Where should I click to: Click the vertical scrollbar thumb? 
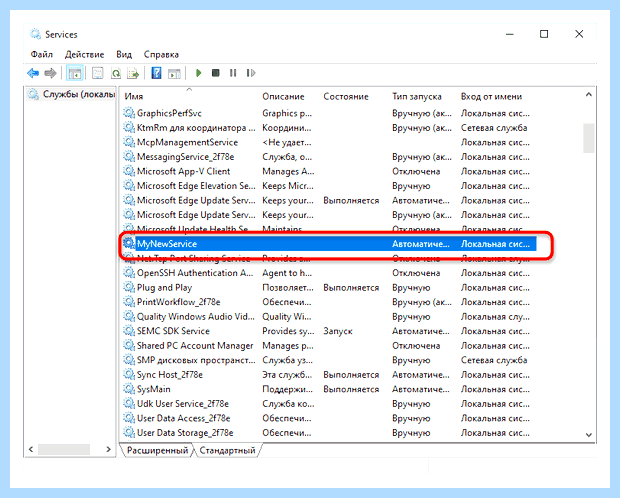pyautogui.click(x=589, y=138)
